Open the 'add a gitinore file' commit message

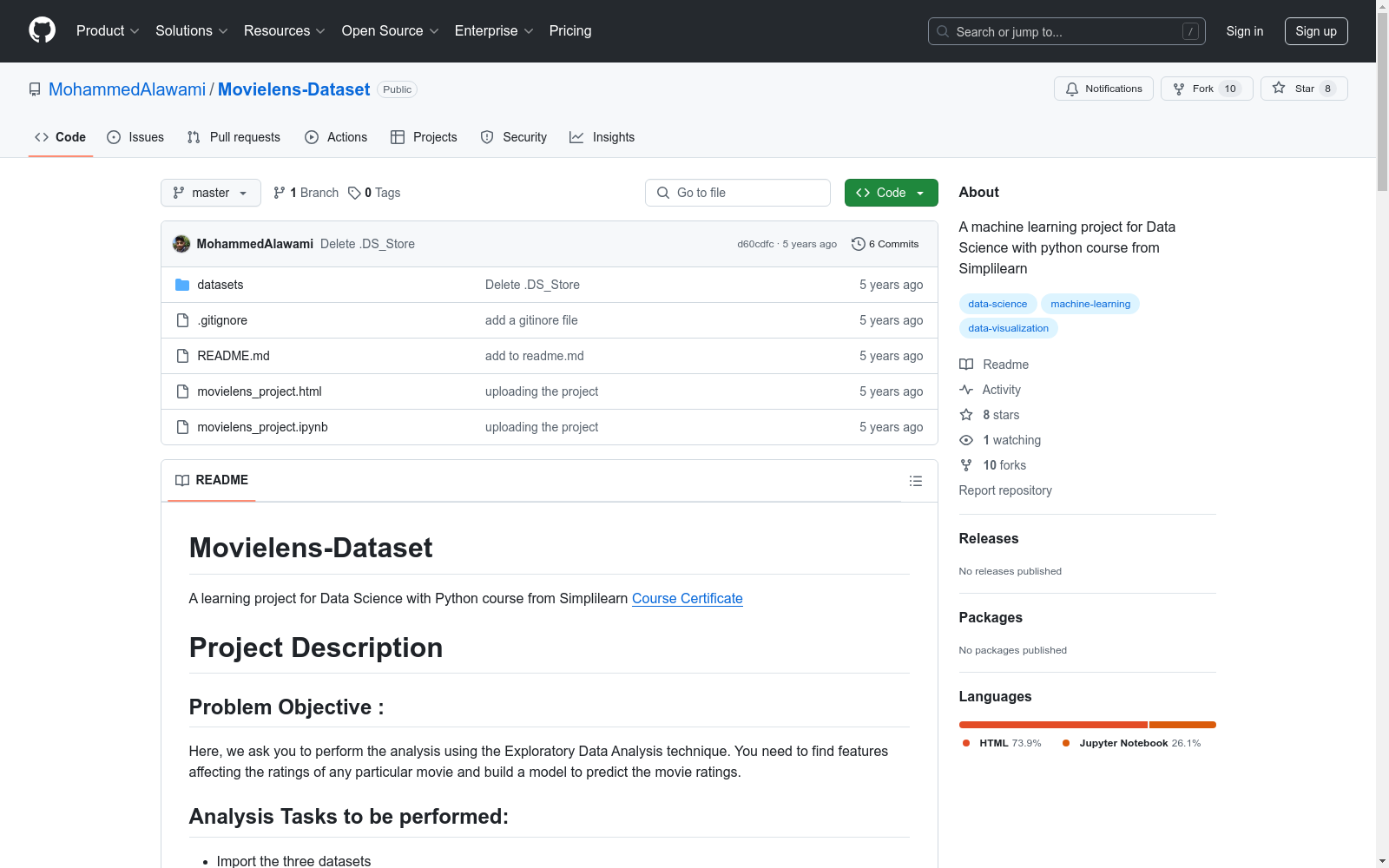(531, 320)
